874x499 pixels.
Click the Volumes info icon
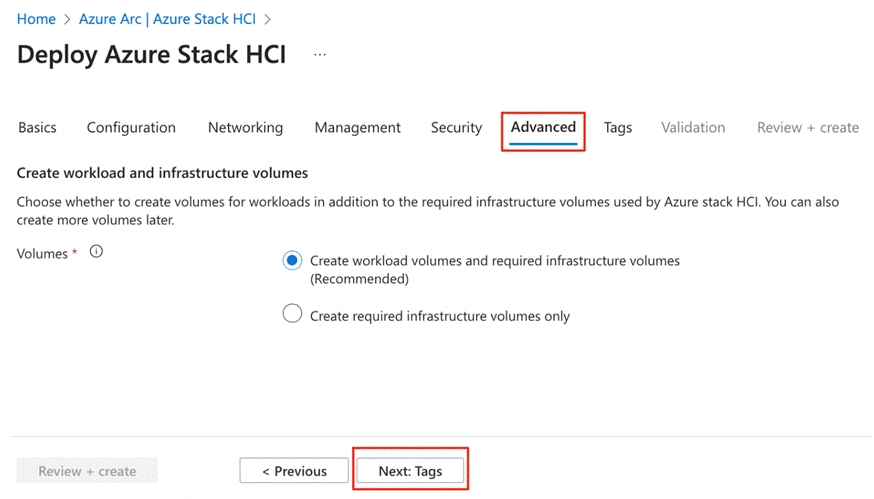(x=96, y=253)
